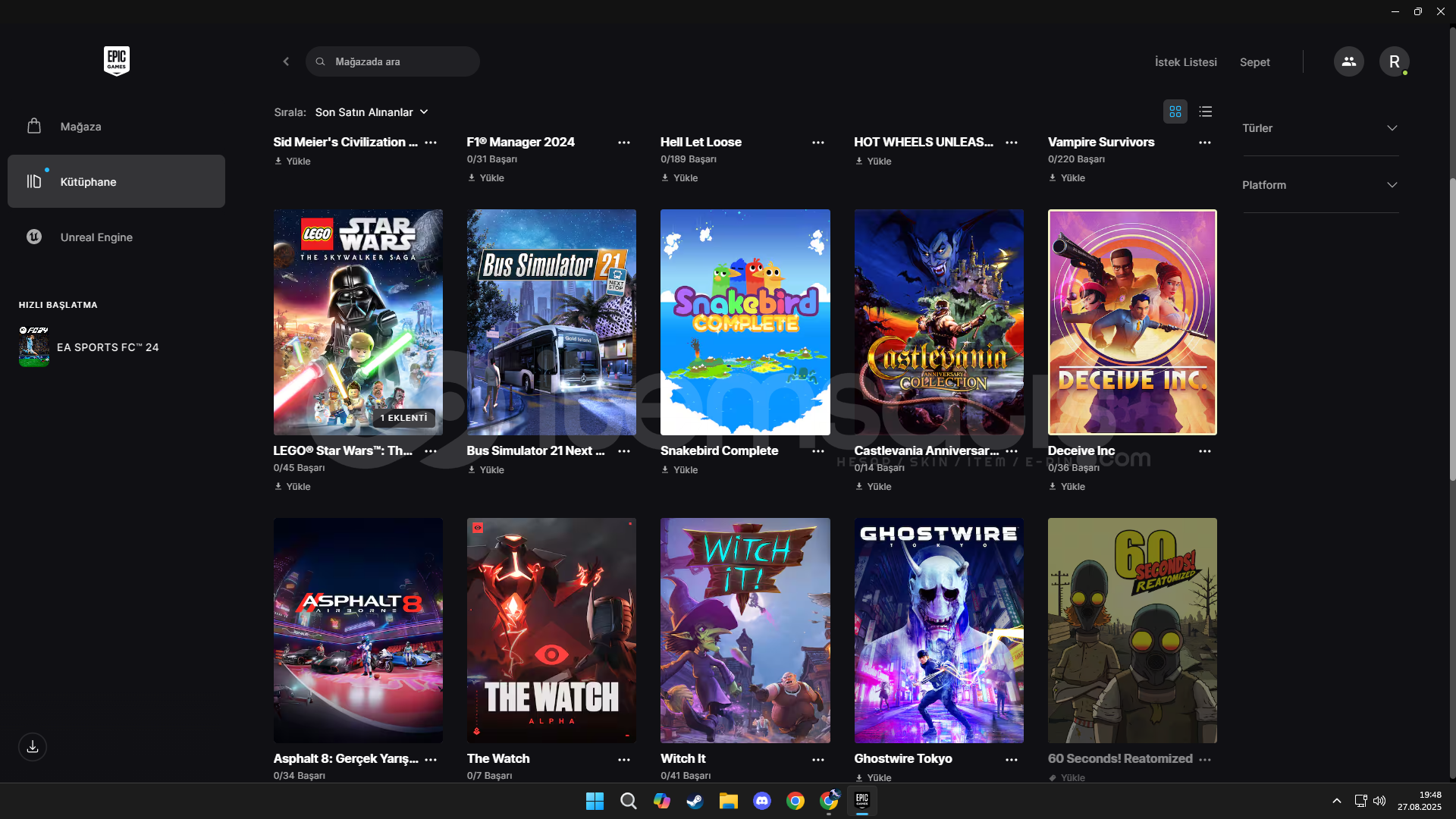Open Unreal Engine in the sidebar
The image size is (1456, 819).
point(116,237)
